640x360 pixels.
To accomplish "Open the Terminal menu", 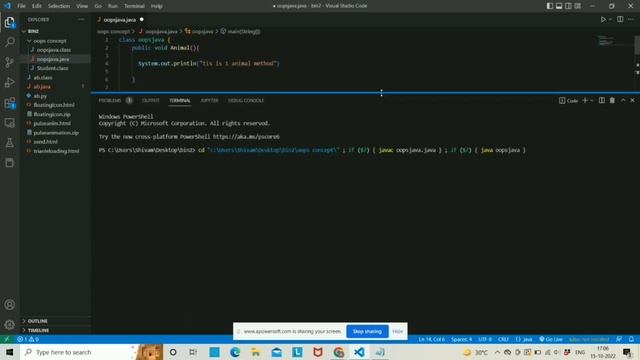I will click(x=134, y=6).
